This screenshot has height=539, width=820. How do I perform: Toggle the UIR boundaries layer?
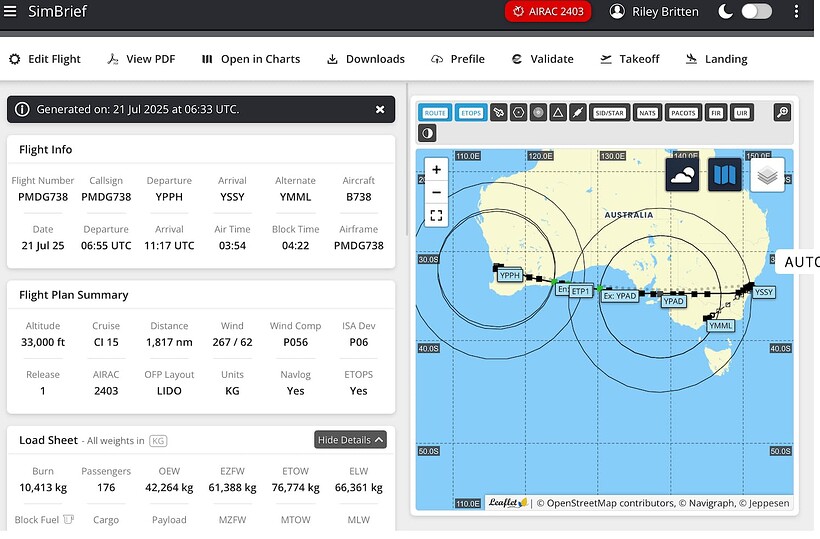[x=742, y=113]
